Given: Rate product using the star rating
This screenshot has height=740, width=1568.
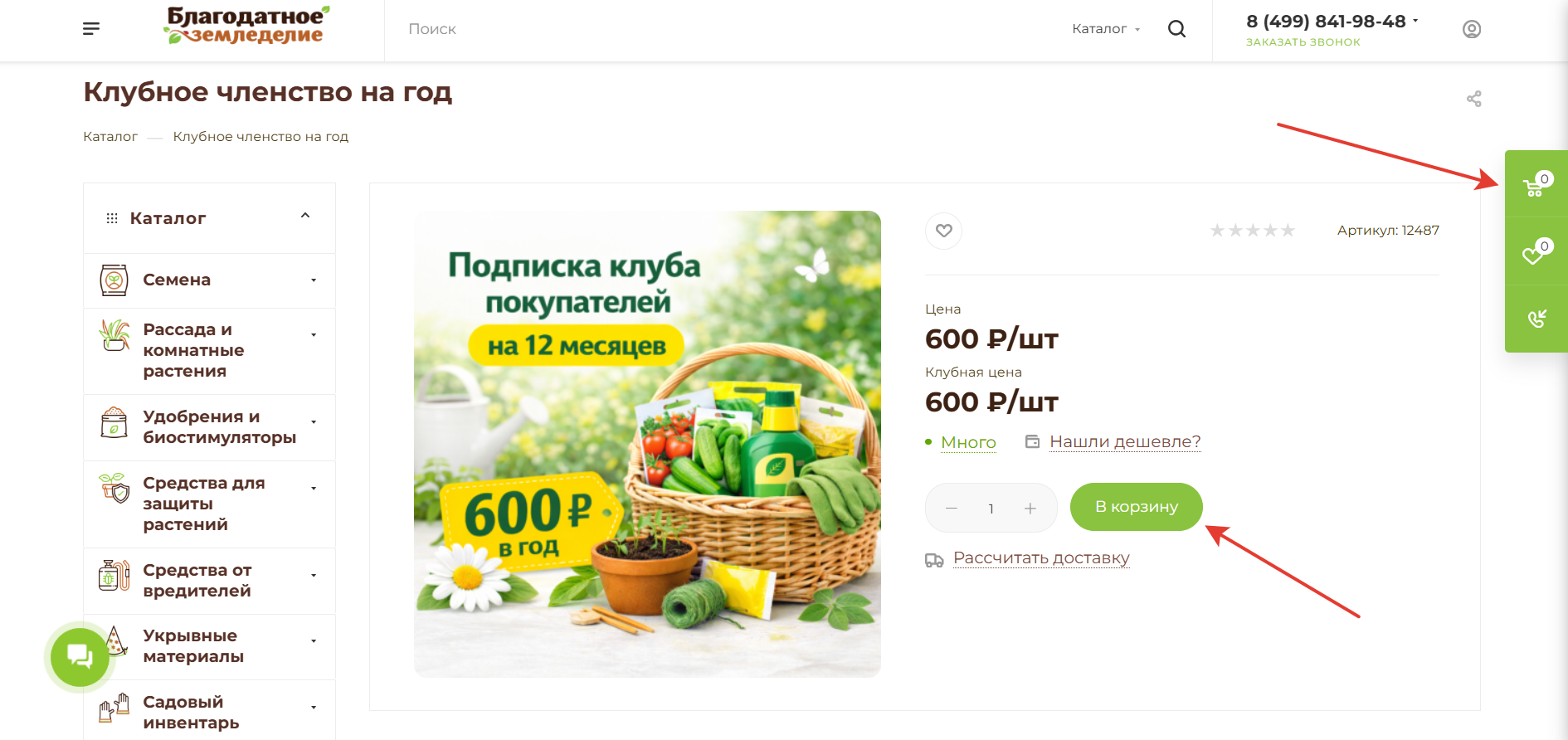Looking at the screenshot, I should (x=1252, y=231).
